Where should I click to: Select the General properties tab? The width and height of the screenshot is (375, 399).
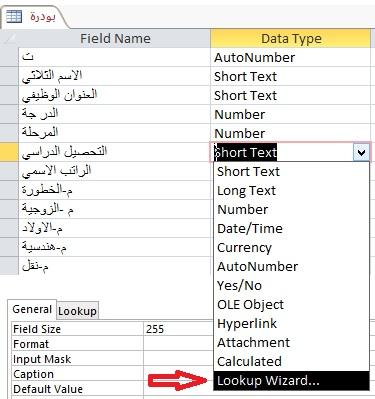coord(32,309)
